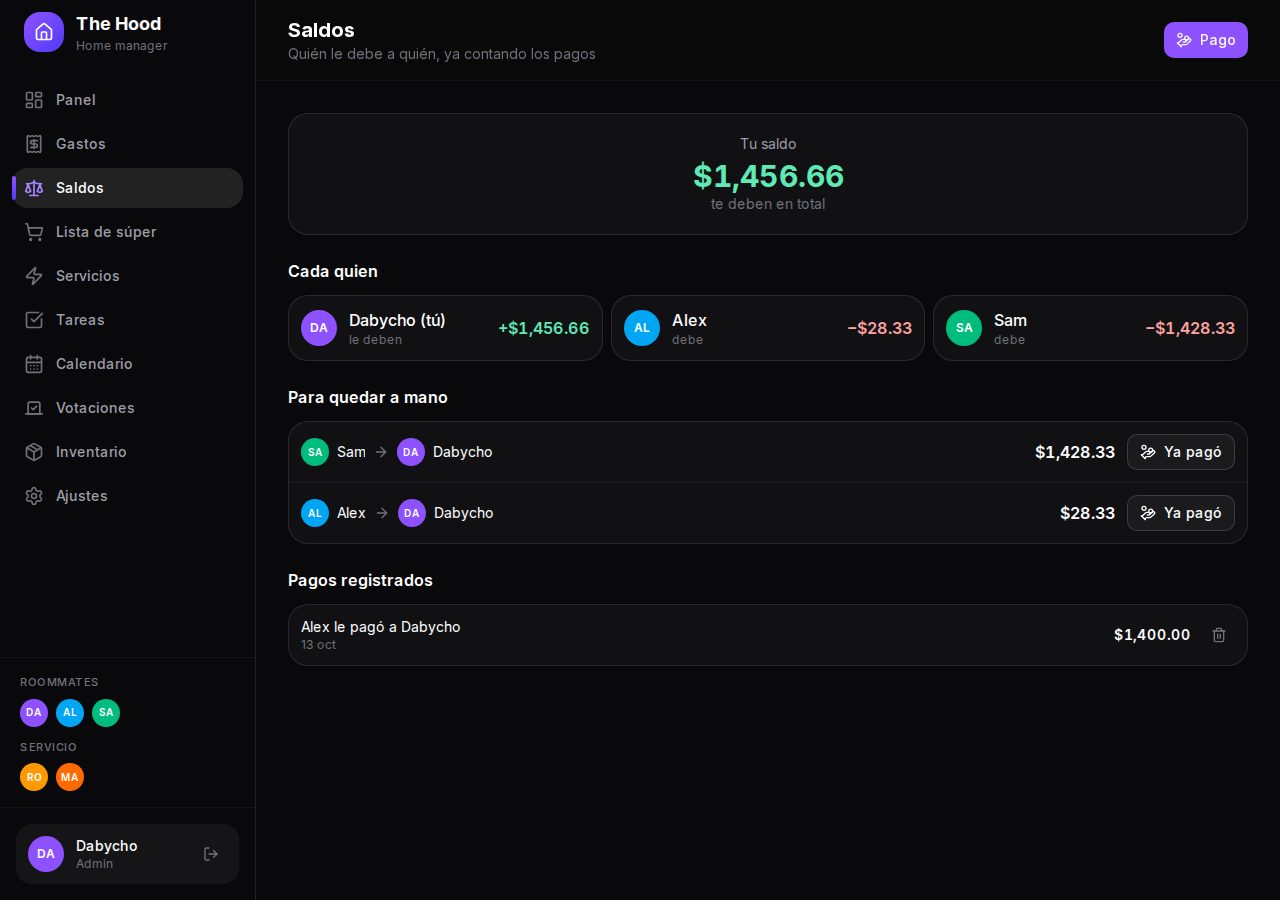Click the Para quedar a mano heading
Viewport: 1280px width, 900px height.
pyautogui.click(x=368, y=397)
